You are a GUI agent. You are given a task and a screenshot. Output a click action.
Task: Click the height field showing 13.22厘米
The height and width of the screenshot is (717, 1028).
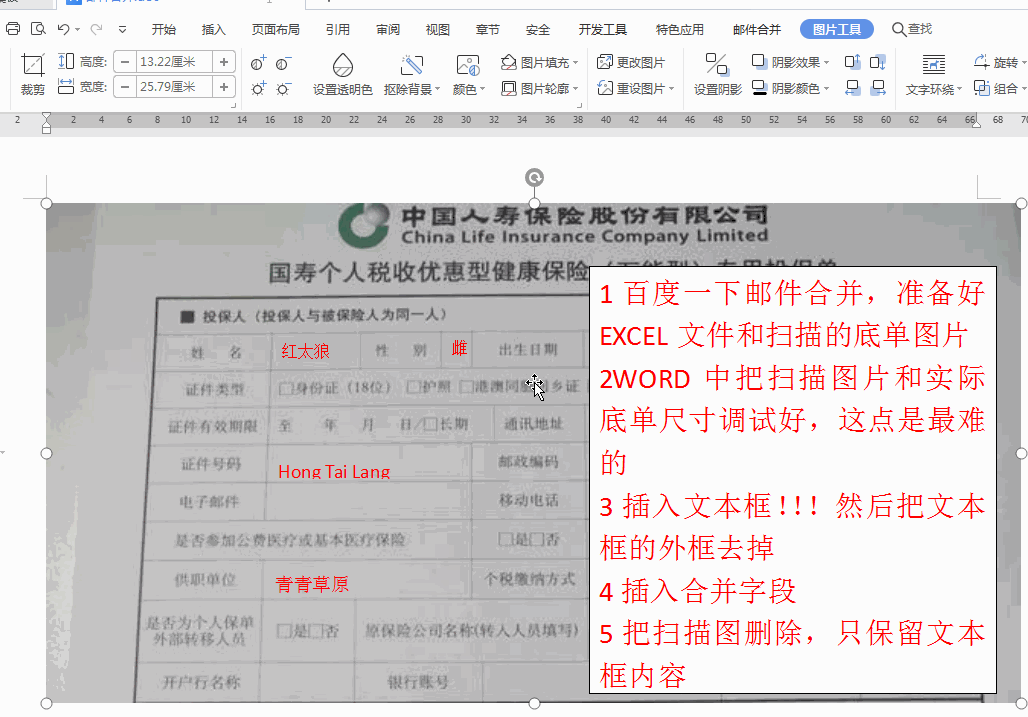174,62
